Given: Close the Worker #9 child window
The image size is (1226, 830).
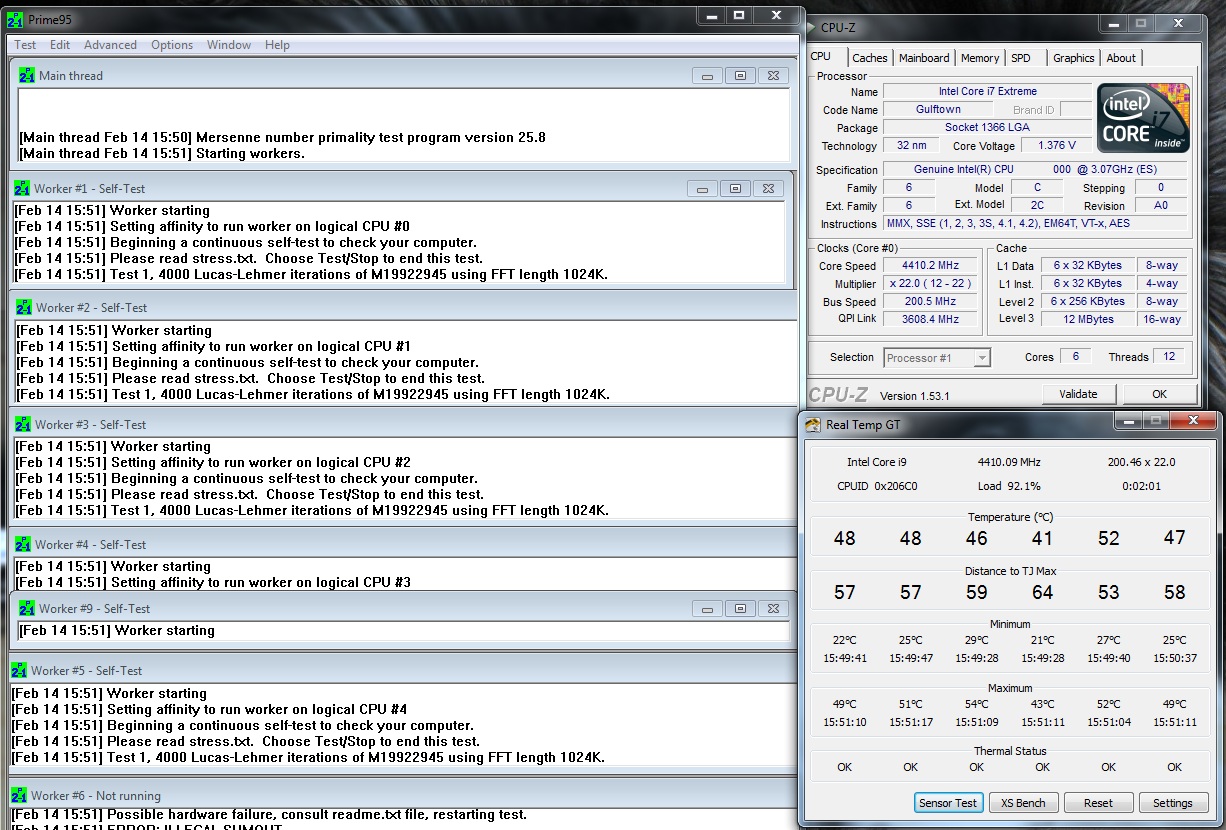Looking at the screenshot, I should (773, 609).
